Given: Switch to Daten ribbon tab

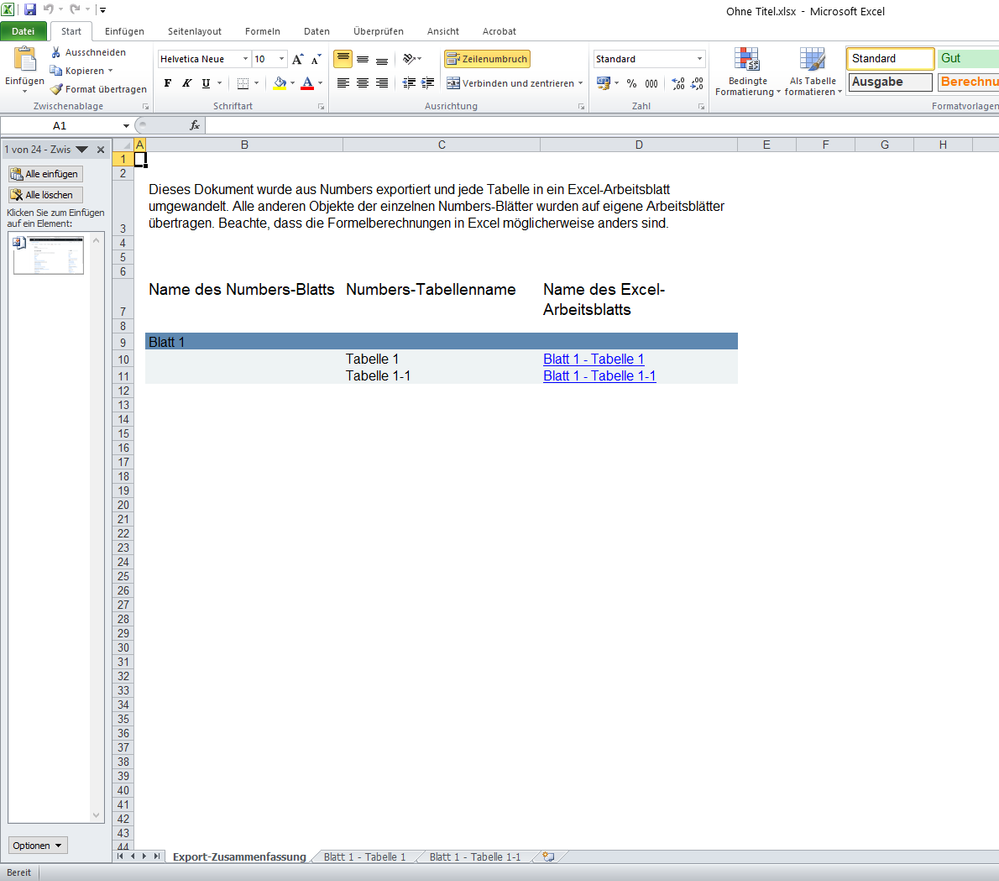Looking at the screenshot, I should pyautogui.click(x=317, y=31).
